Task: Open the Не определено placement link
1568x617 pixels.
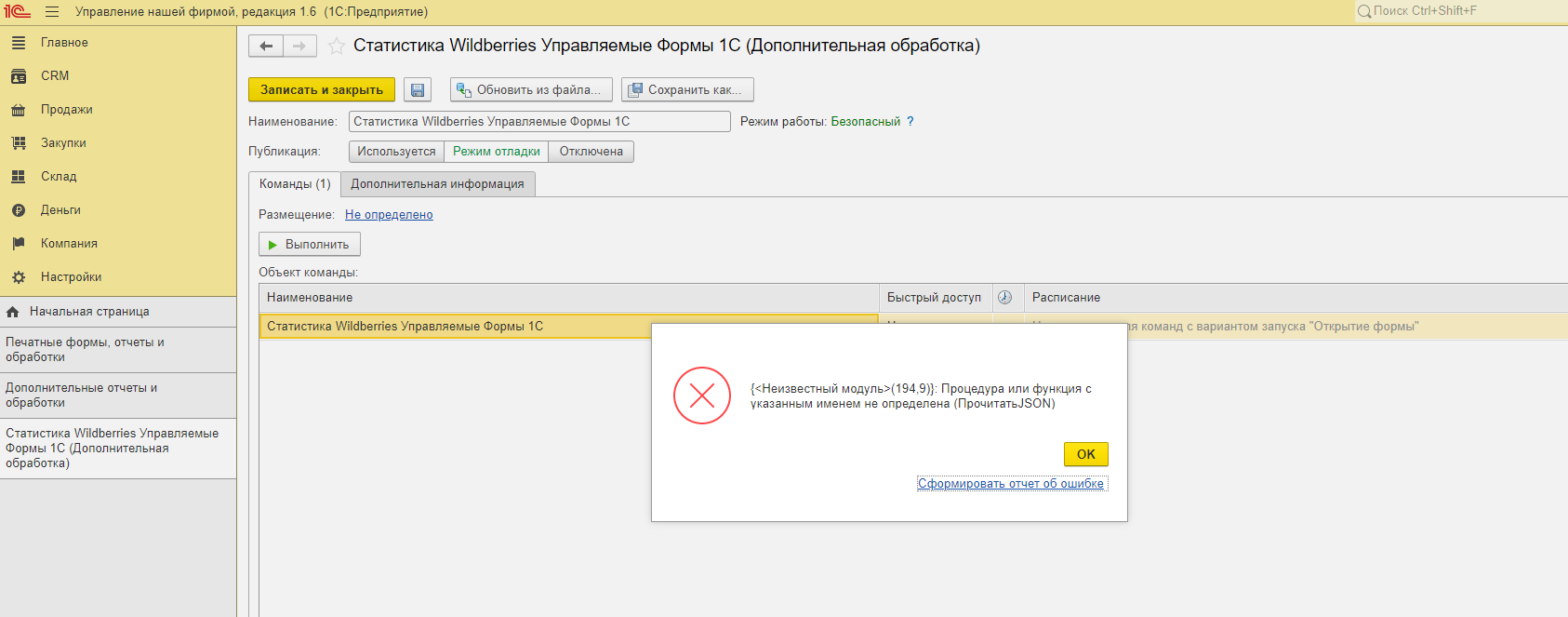Action: pos(389,215)
